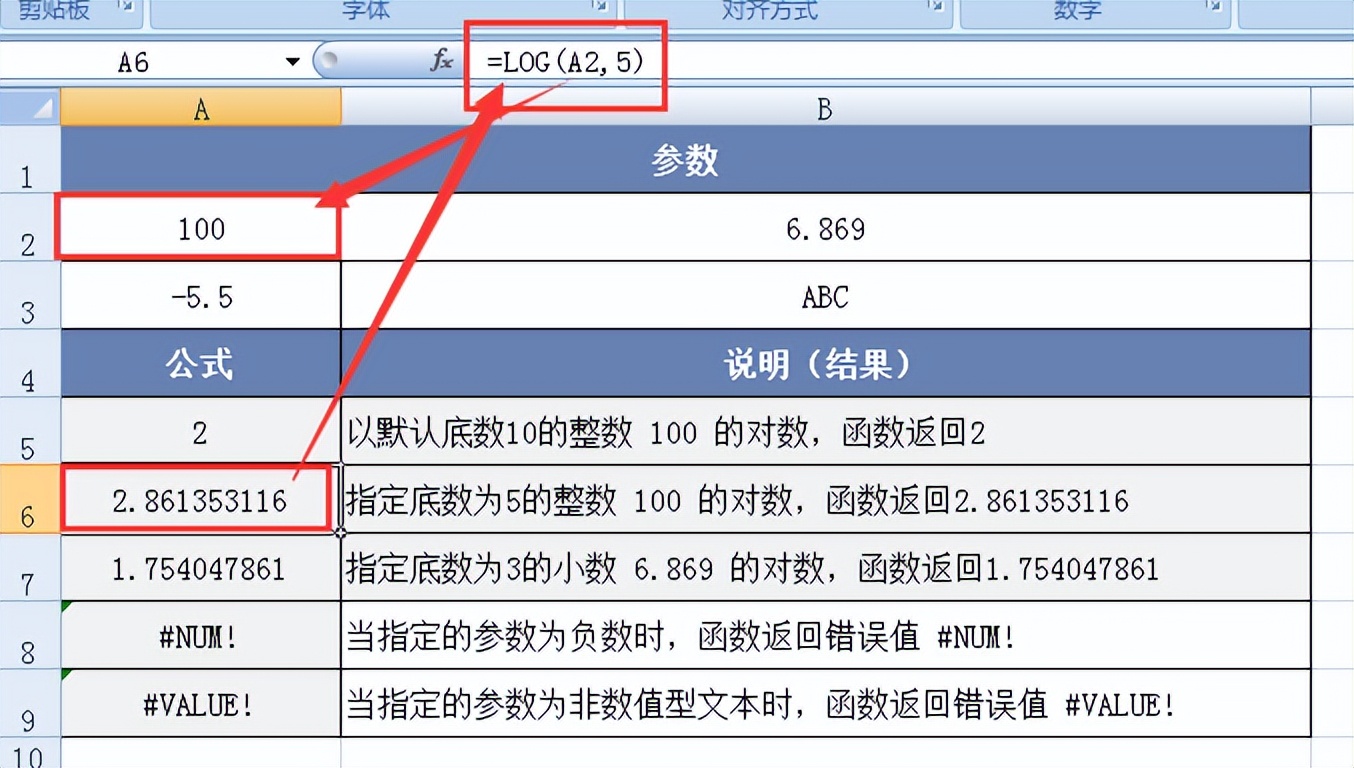The image size is (1354, 768).
Task: Select cell containing -5.5
Action: click(x=201, y=296)
